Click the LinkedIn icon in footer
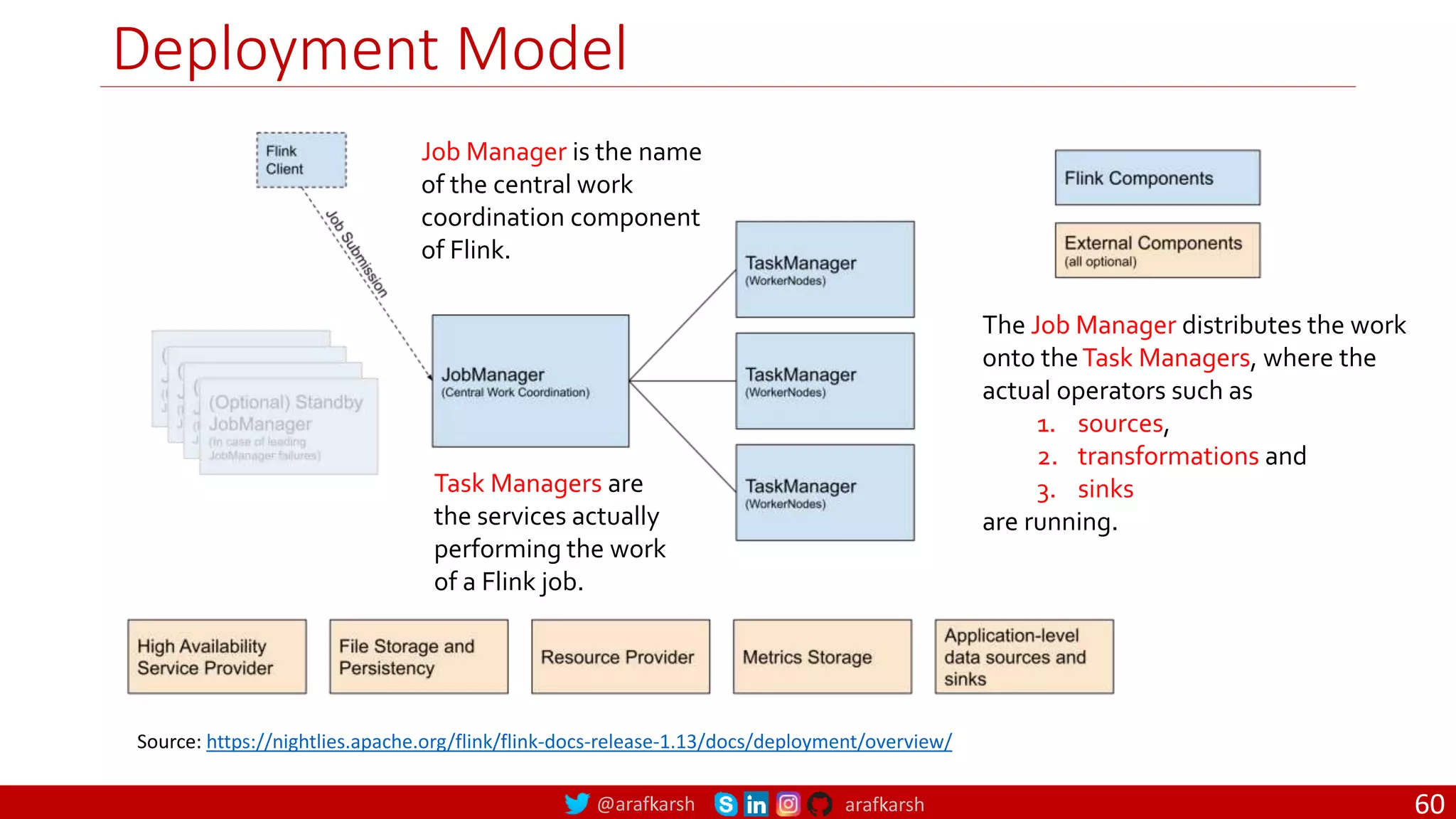The height and width of the screenshot is (819, 1456). [756, 804]
